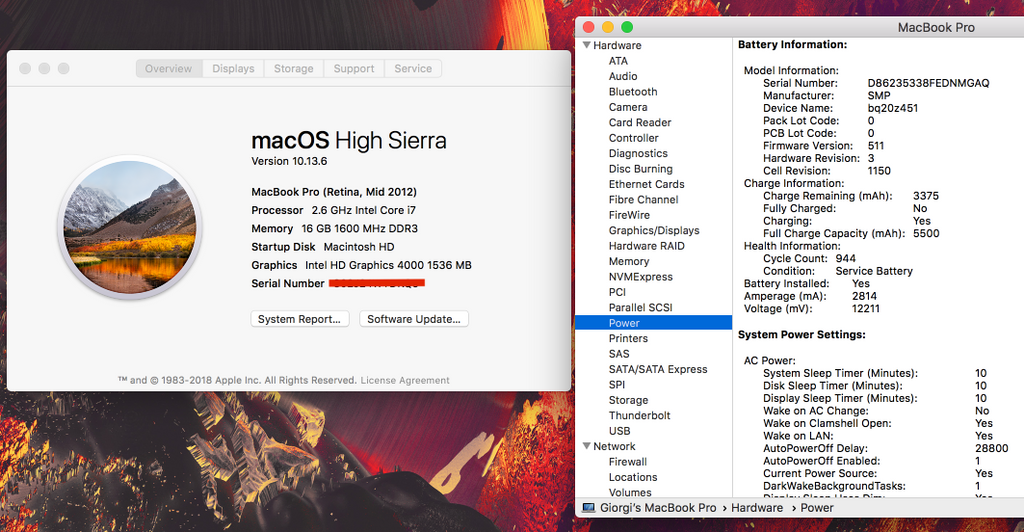Open the Storage tab in About This Mac

tap(293, 69)
